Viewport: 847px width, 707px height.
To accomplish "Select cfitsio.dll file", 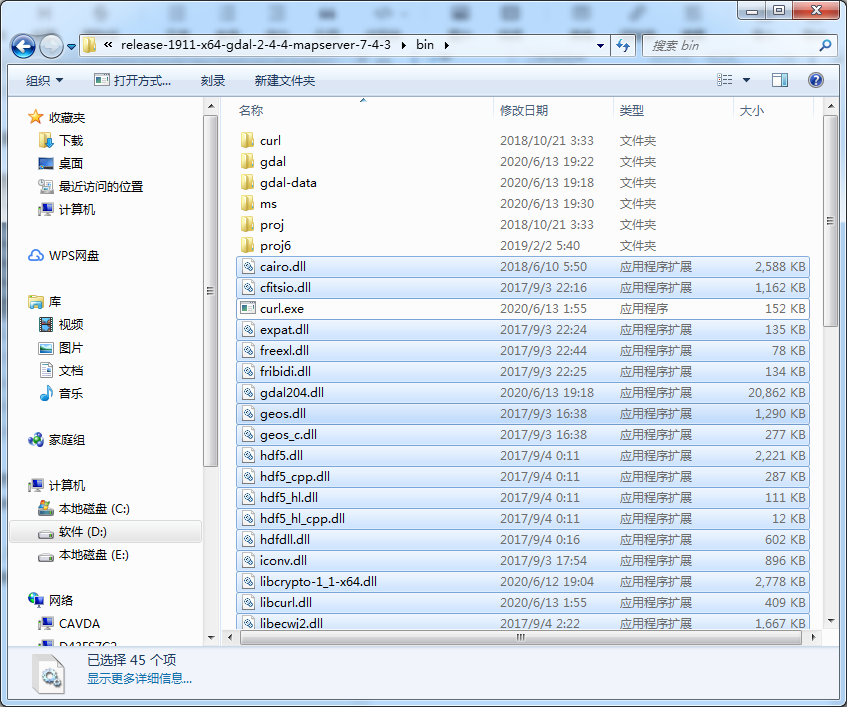I will (523, 287).
